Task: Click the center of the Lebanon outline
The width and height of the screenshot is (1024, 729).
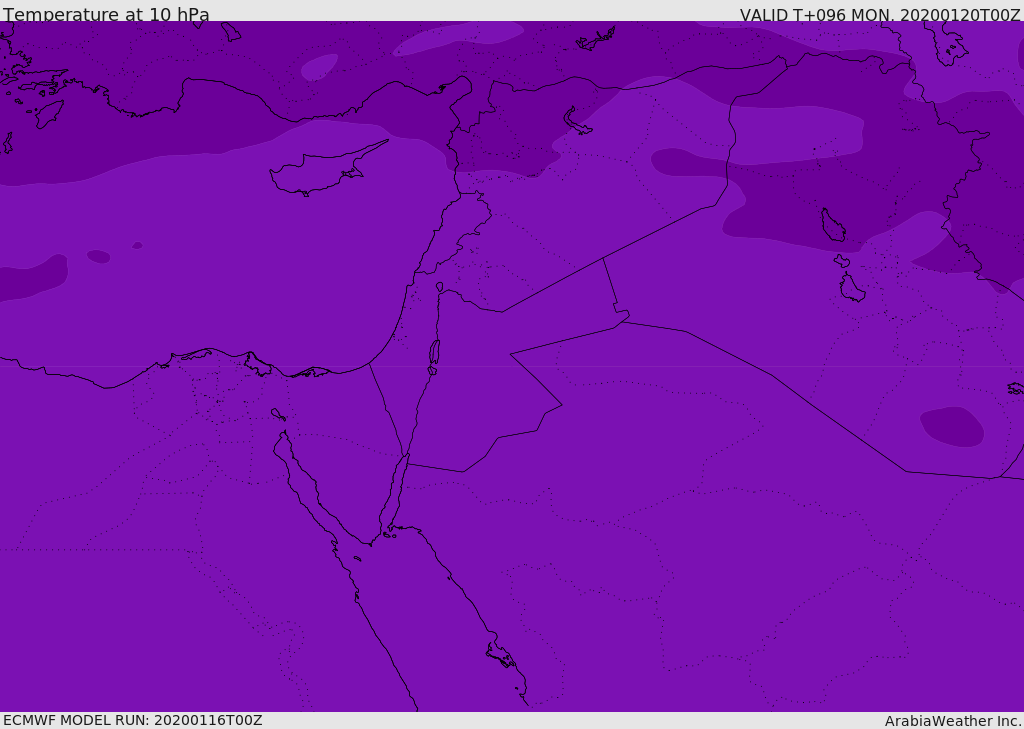Action: coord(460,230)
